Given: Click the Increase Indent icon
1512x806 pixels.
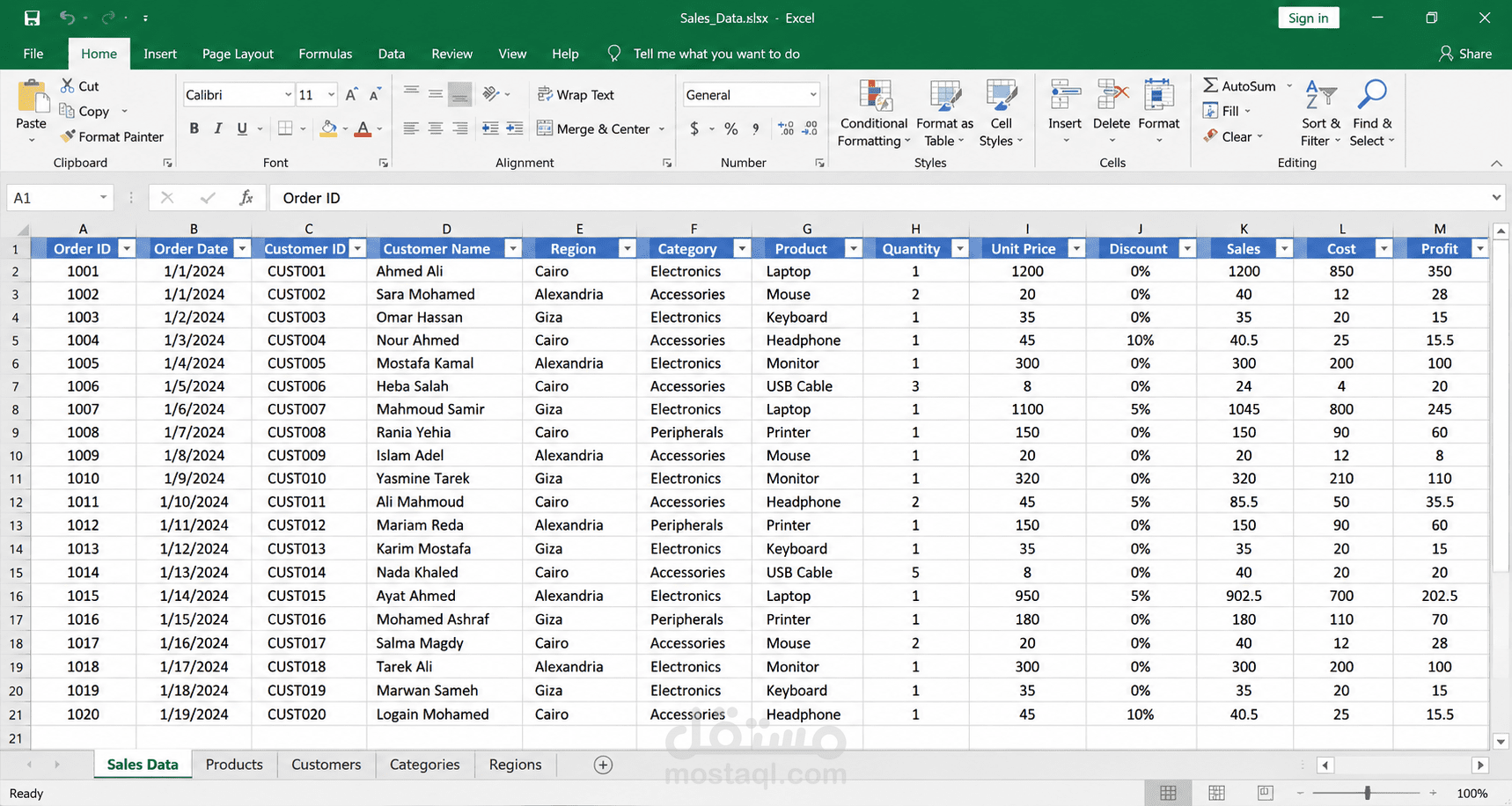Looking at the screenshot, I should pos(514,128).
